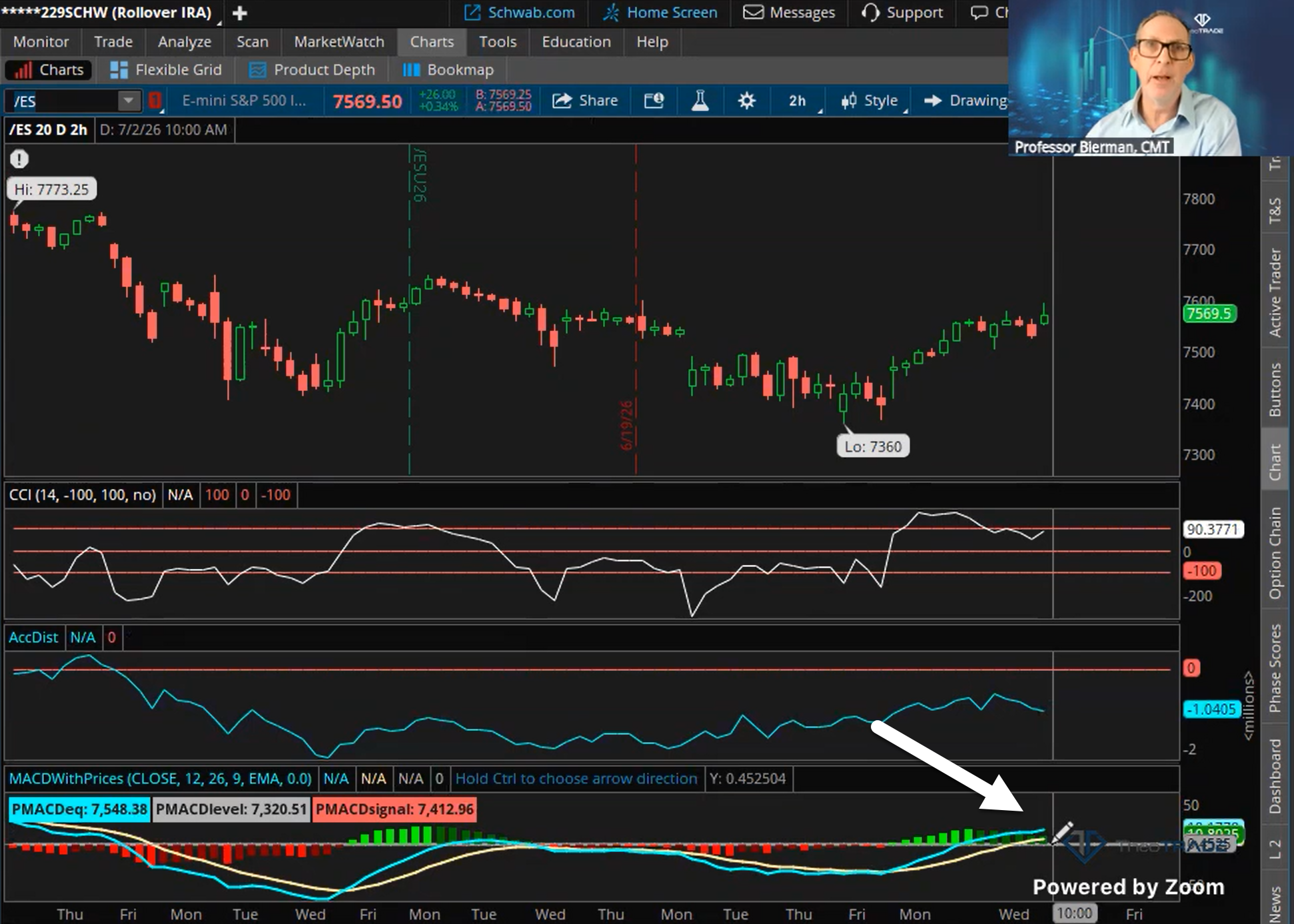Image resolution: width=1294 pixels, height=924 pixels.
Task: Select the Chart sidebar panel
Action: [x=1275, y=462]
